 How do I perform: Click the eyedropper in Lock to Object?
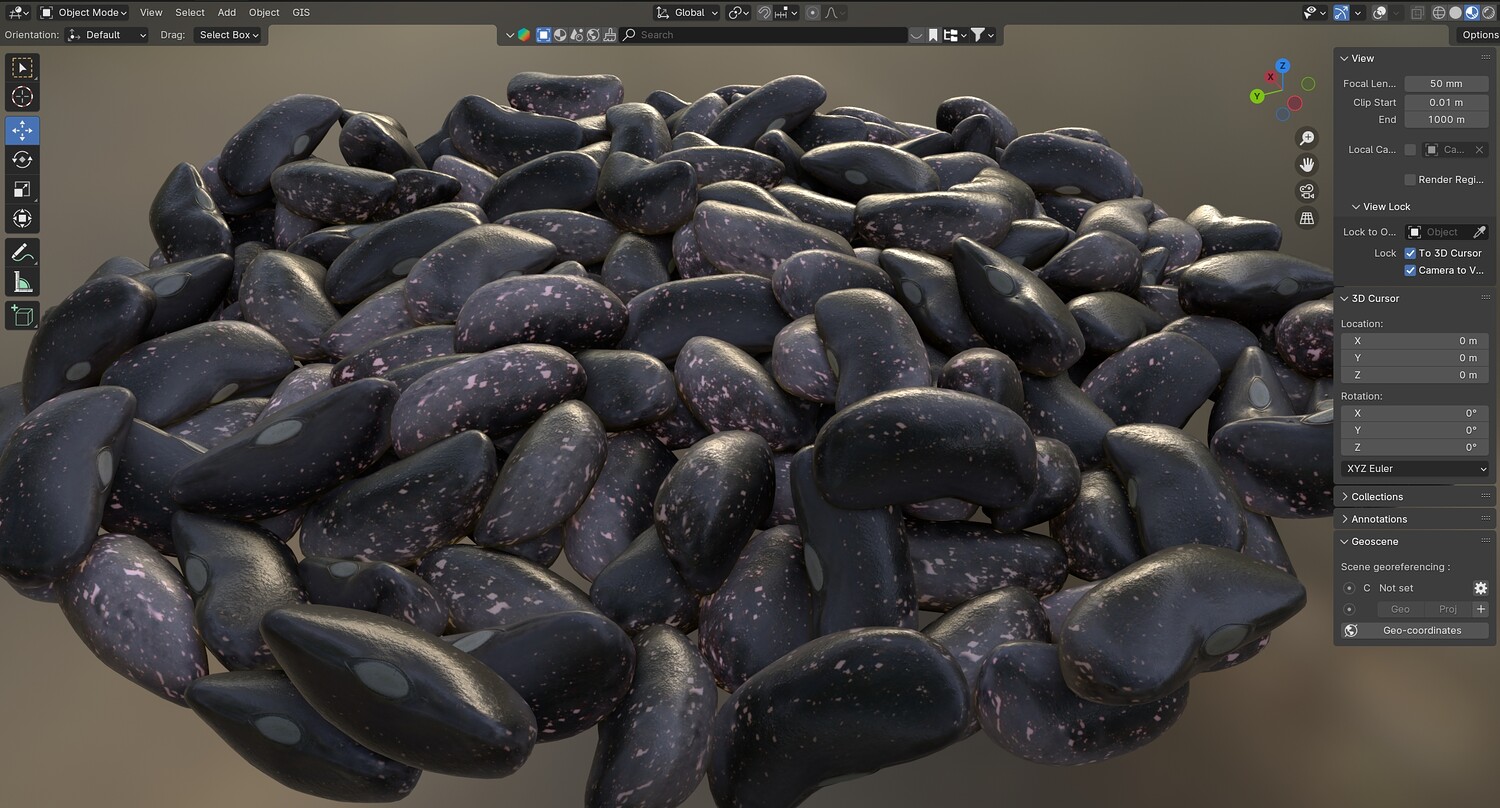tap(1479, 232)
